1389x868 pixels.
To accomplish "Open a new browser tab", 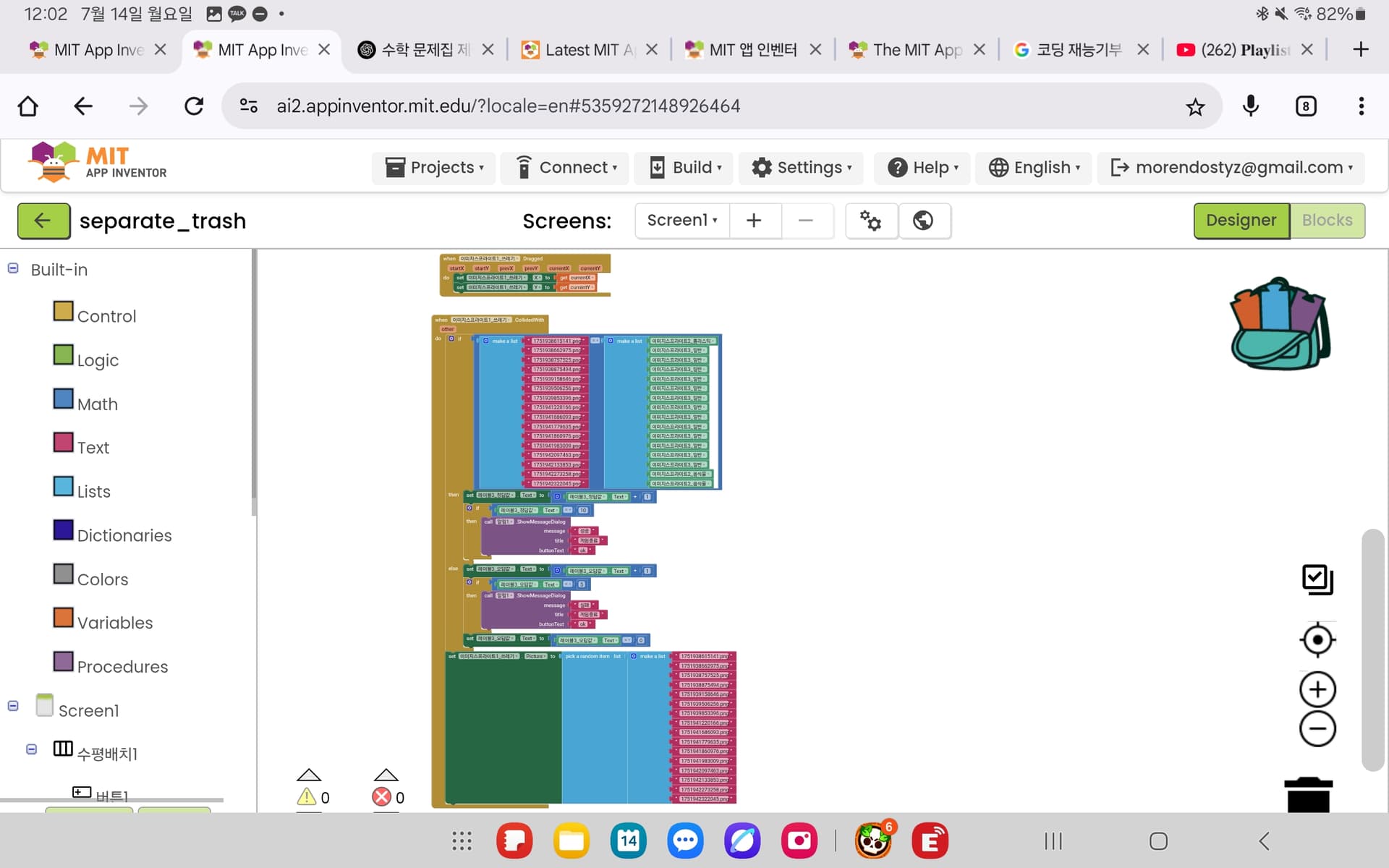I will (x=1361, y=49).
